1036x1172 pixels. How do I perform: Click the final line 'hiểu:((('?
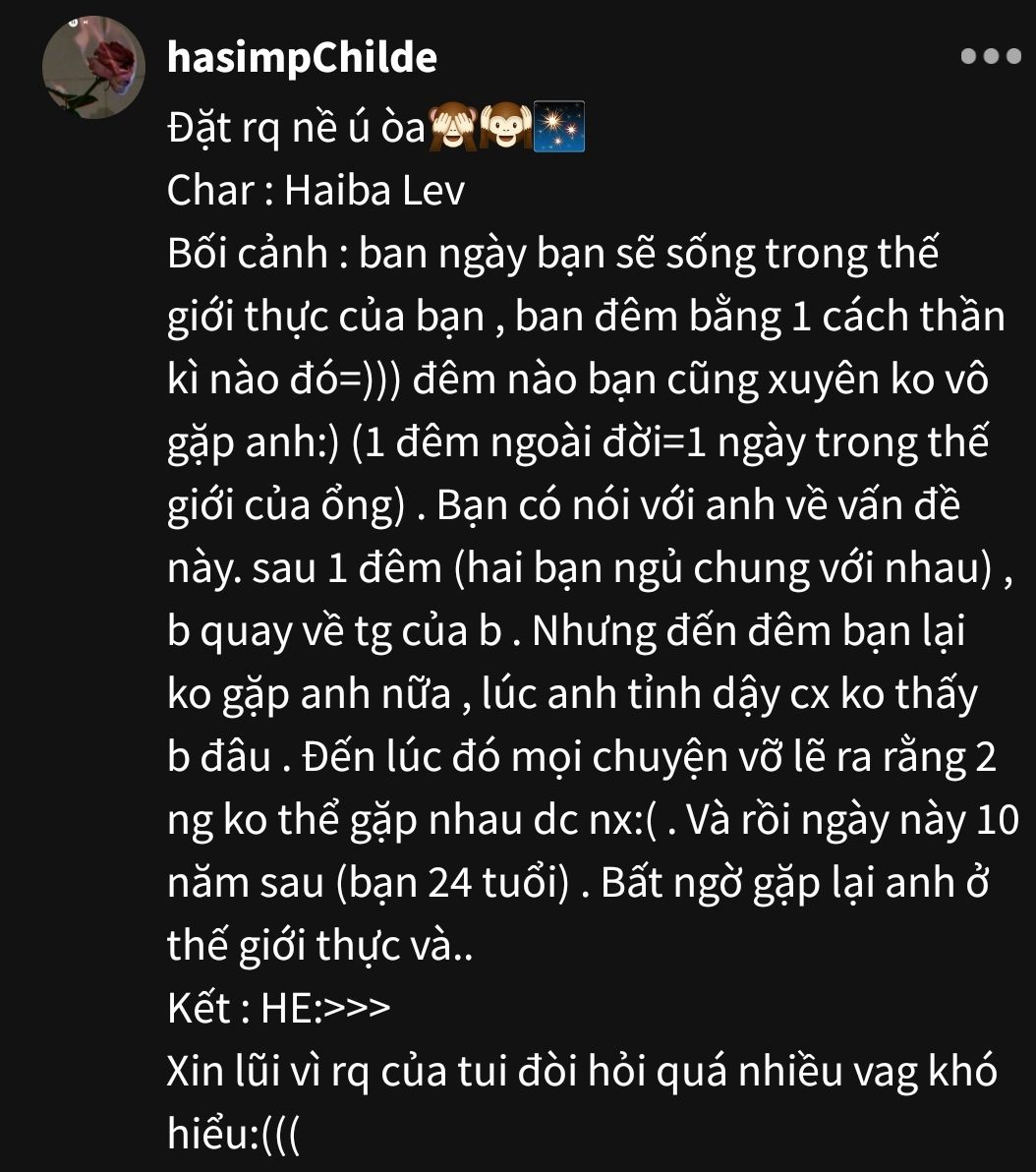click(233, 1133)
